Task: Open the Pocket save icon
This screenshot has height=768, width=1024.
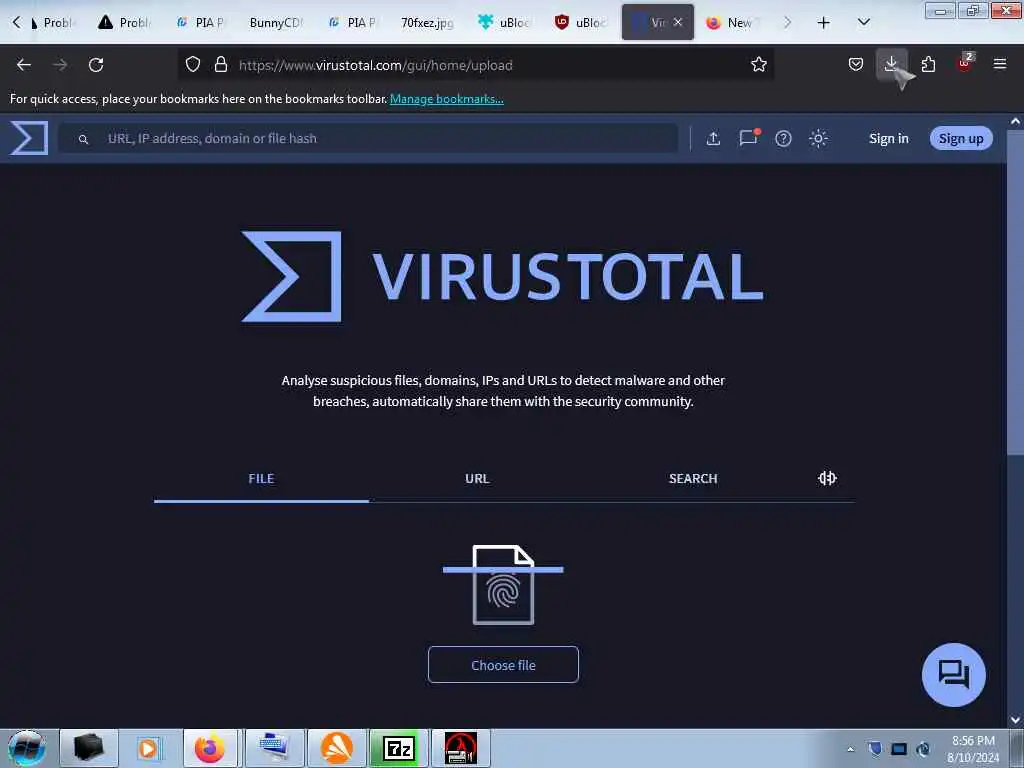Action: click(x=856, y=64)
